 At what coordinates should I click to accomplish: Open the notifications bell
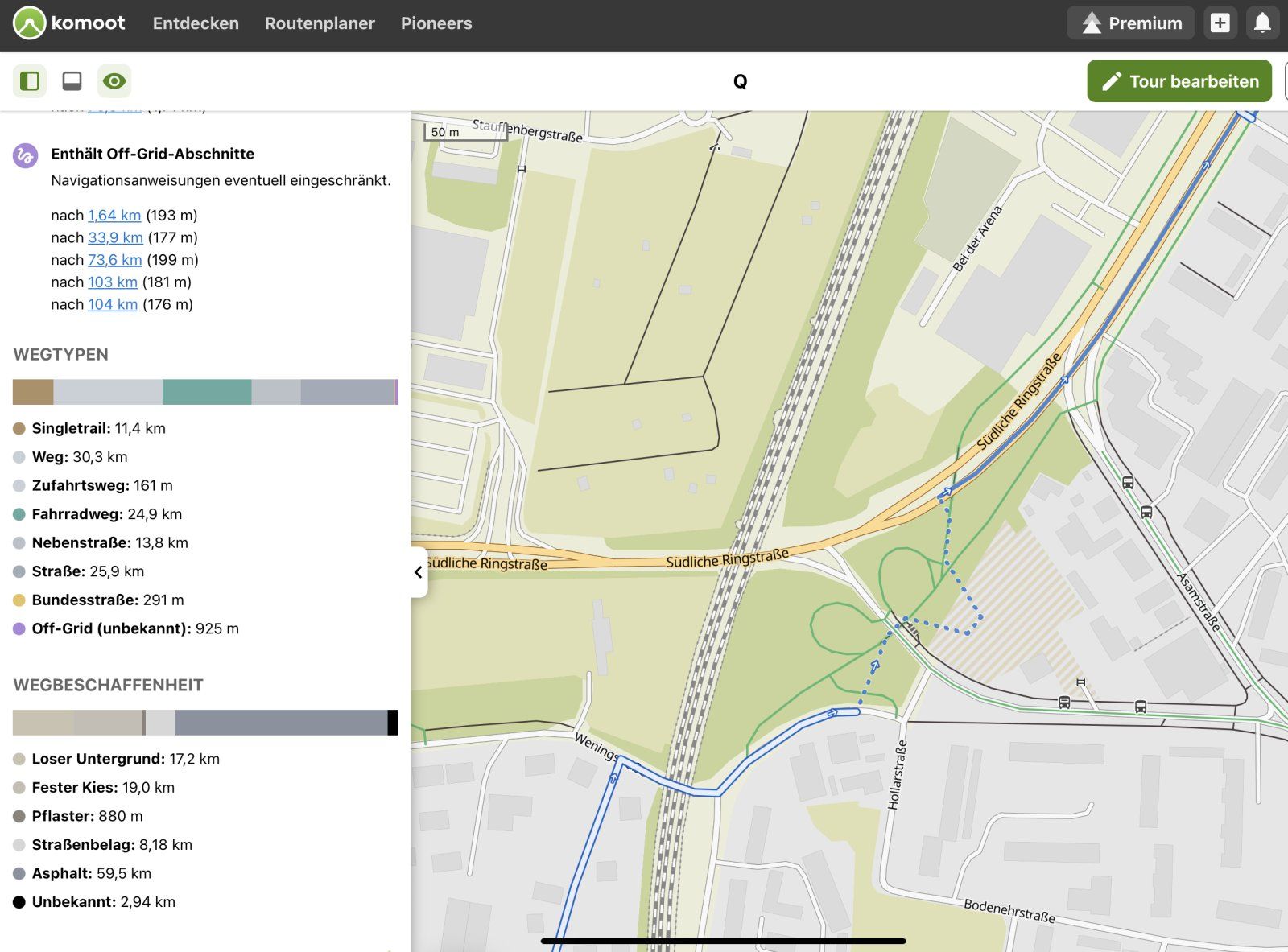1262,23
